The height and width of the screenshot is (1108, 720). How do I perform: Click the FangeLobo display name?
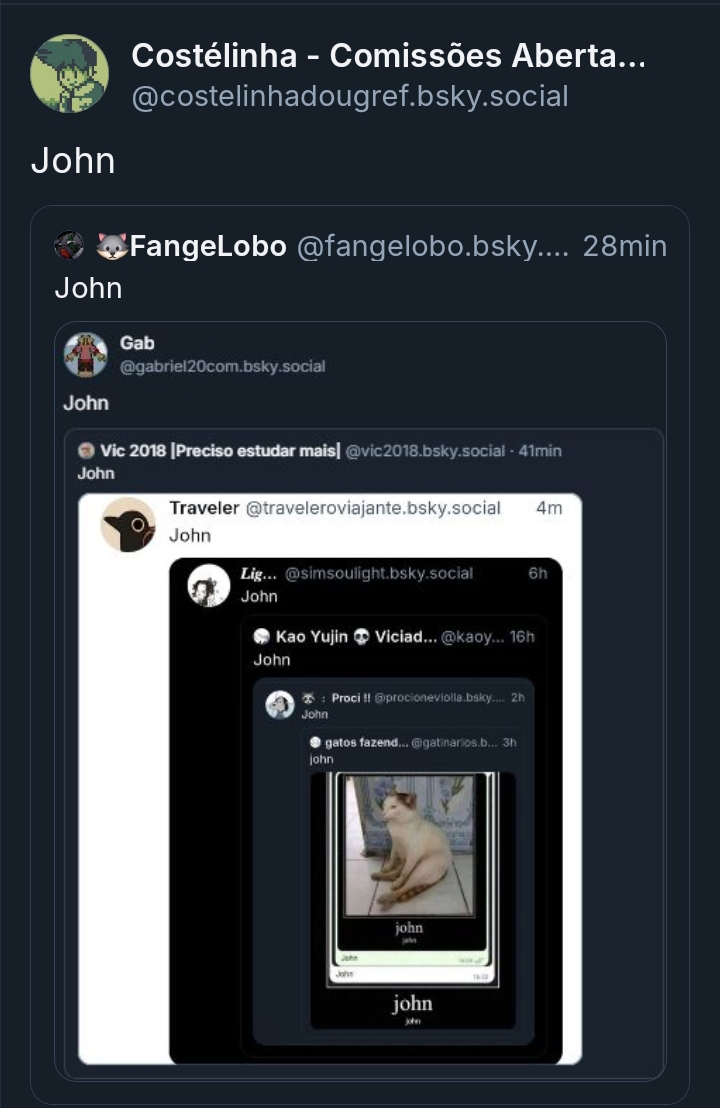click(x=208, y=246)
